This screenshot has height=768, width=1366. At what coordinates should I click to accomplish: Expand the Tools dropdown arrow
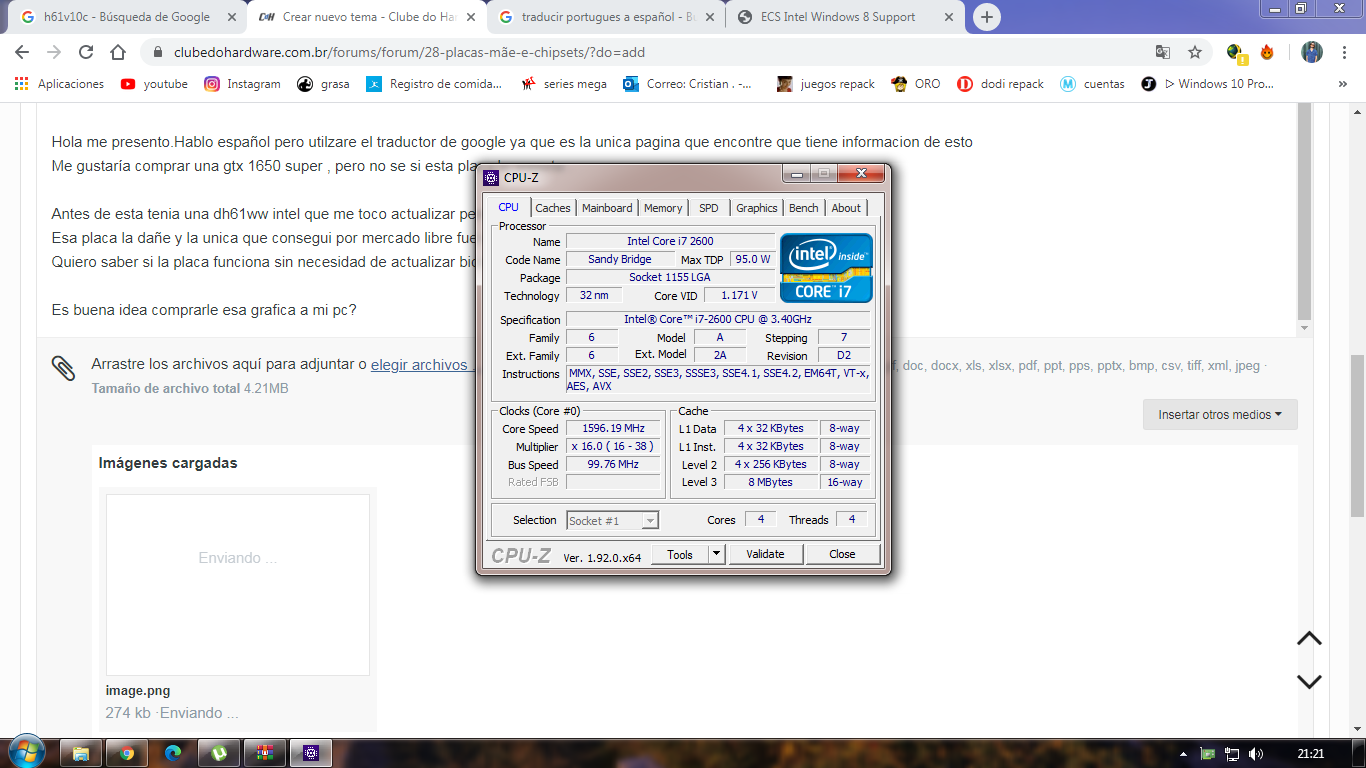716,554
